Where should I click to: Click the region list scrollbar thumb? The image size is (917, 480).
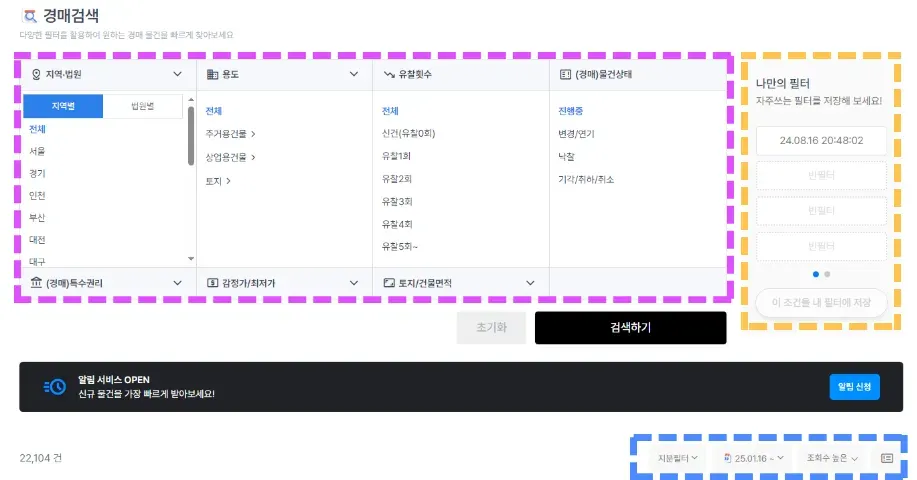click(x=191, y=136)
